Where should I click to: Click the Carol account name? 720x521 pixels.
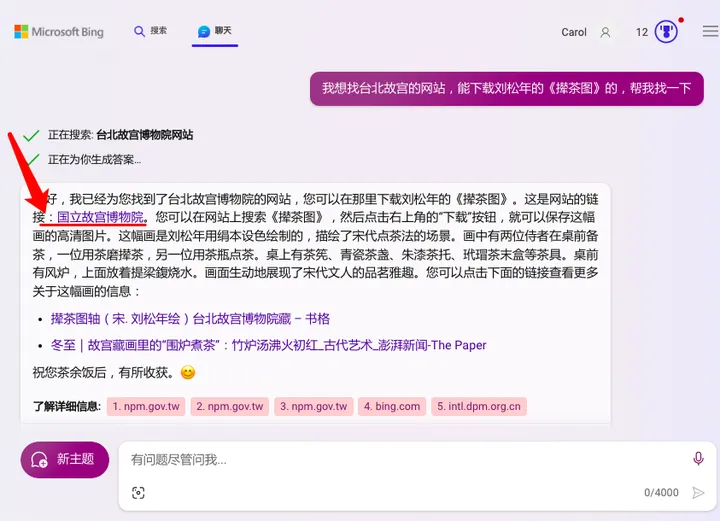tap(574, 32)
